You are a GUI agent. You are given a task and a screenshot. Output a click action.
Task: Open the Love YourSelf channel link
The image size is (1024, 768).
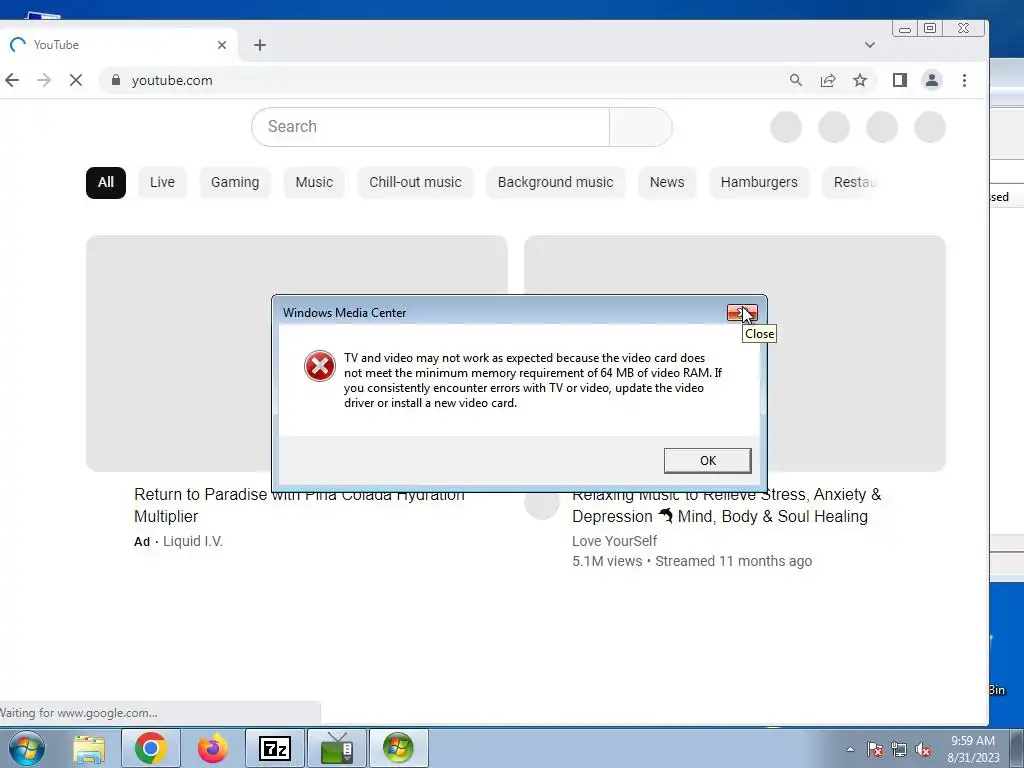tap(615, 541)
